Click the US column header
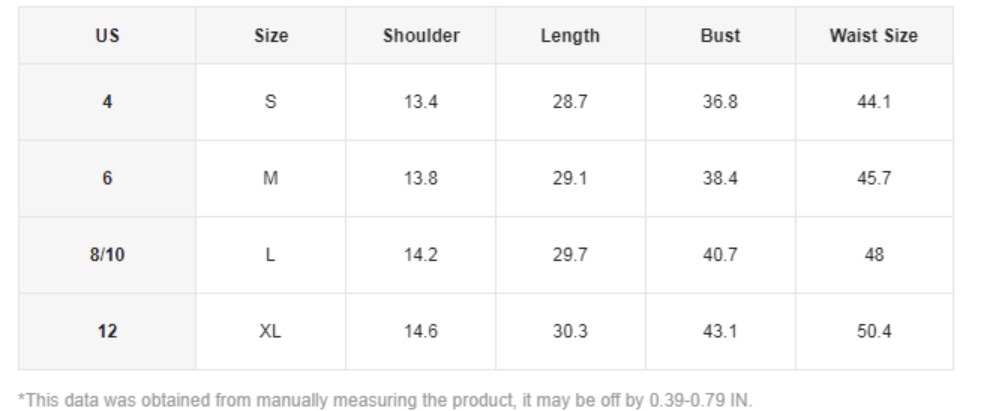This screenshot has height=411, width=984. coord(107,36)
